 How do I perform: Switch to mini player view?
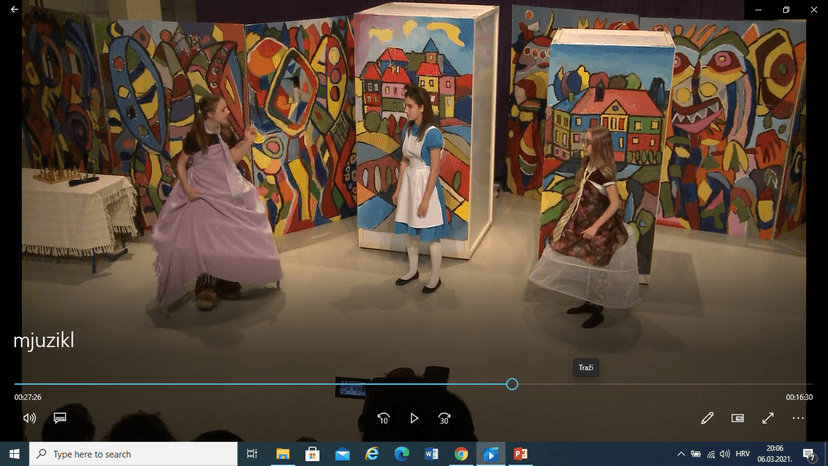click(x=738, y=418)
